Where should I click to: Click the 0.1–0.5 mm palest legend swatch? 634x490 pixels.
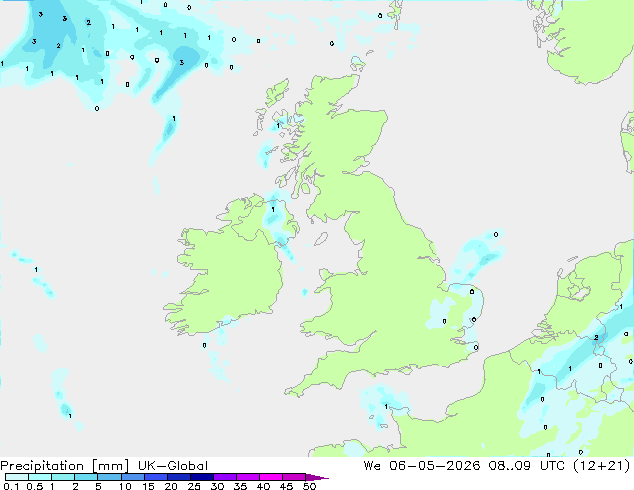17,477
